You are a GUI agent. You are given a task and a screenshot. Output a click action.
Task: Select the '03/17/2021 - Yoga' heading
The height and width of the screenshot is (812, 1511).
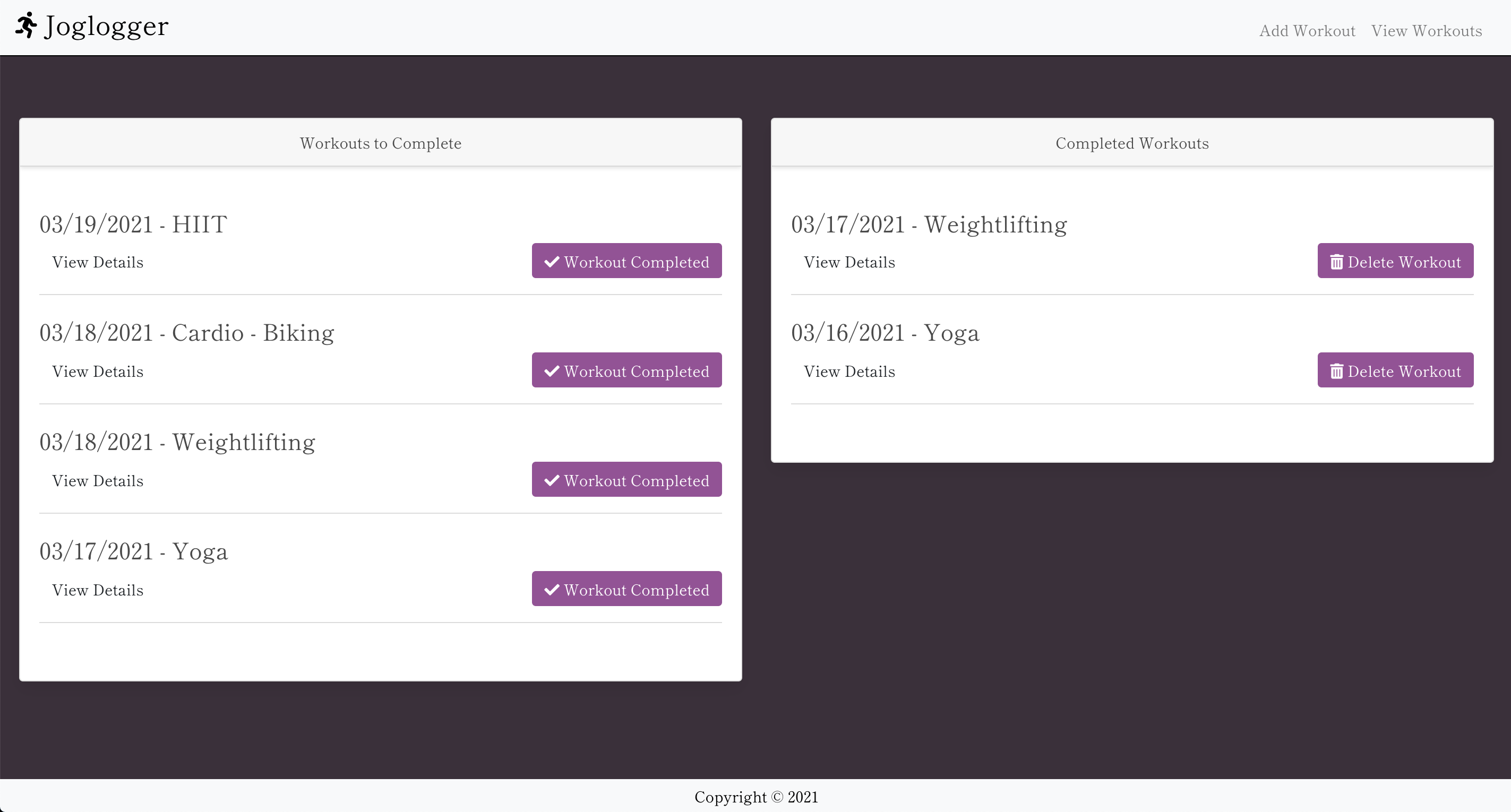click(134, 552)
